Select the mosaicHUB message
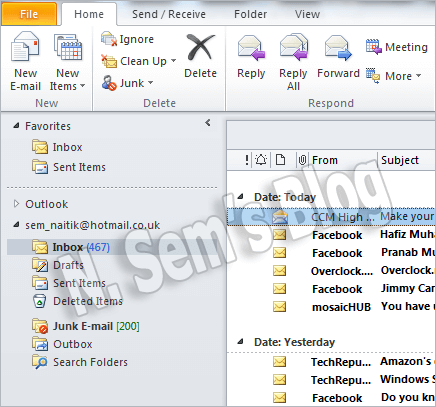436x407 pixels. tap(331, 307)
